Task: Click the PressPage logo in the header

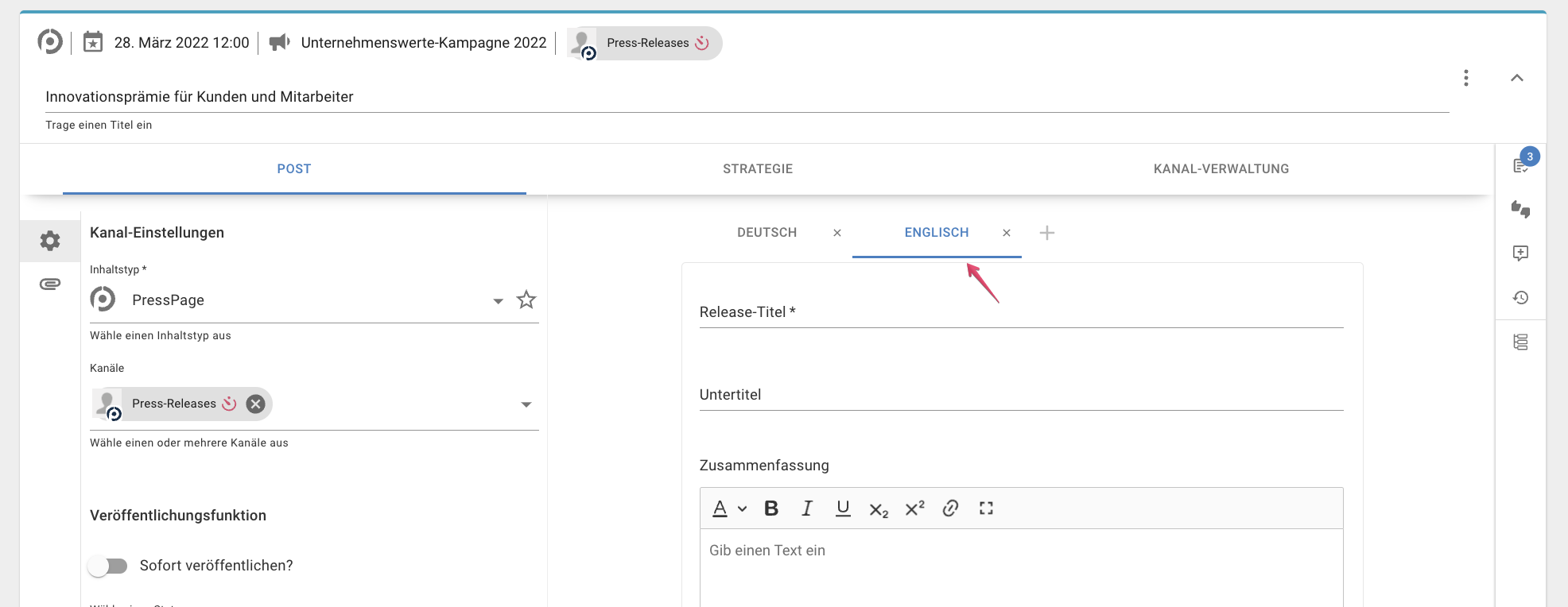Action: point(50,41)
